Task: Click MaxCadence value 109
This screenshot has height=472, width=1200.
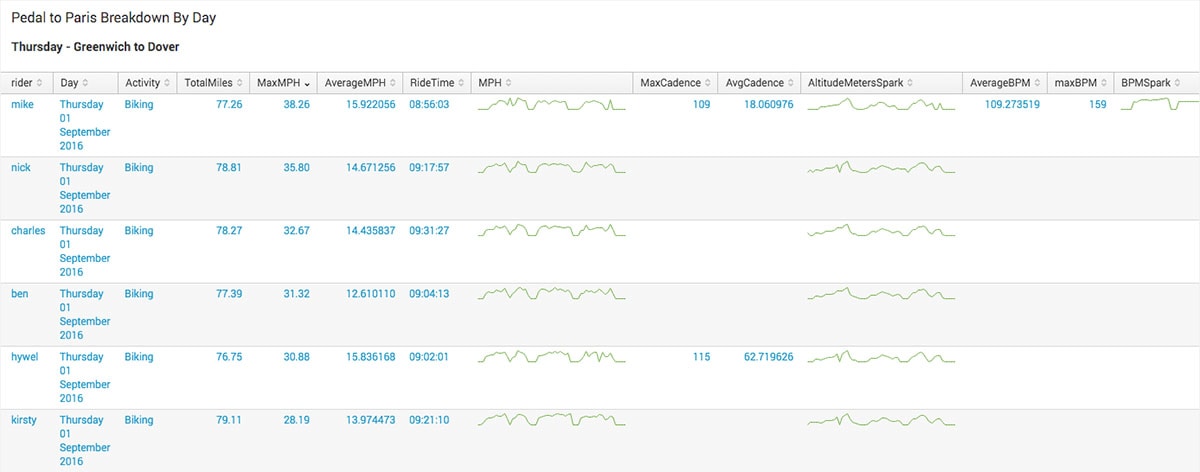Action: 701,104
